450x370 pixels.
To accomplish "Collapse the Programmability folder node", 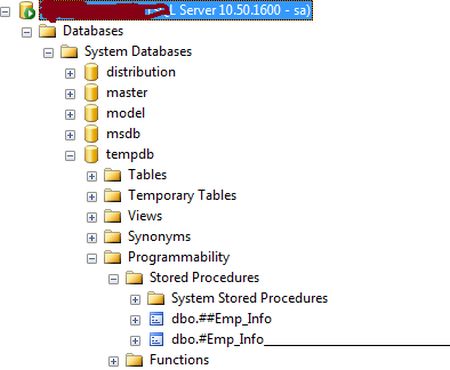I will coord(92,259).
